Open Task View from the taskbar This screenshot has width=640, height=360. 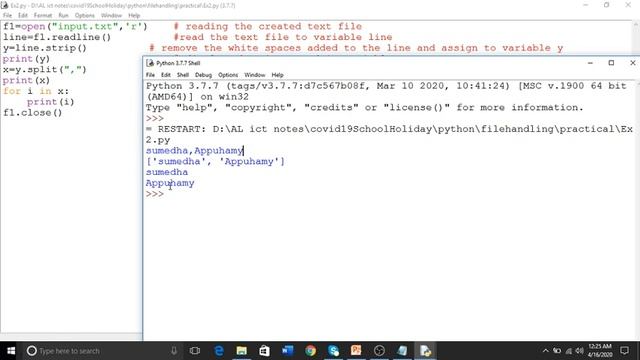(195, 351)
